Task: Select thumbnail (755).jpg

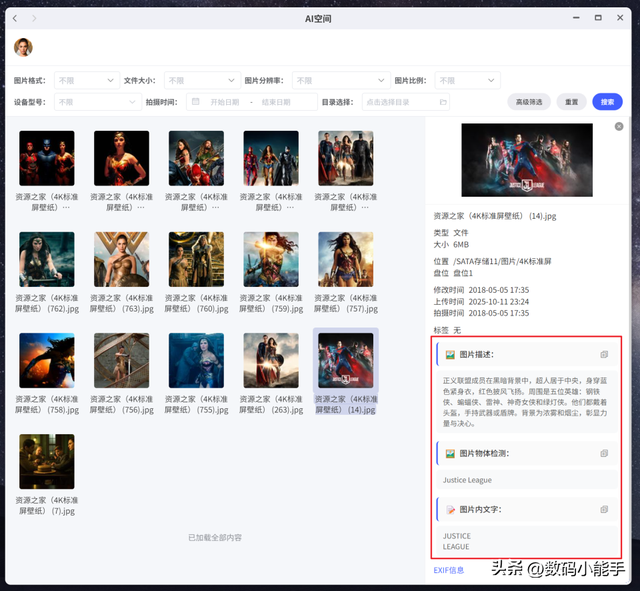Action: pos(196,360)
